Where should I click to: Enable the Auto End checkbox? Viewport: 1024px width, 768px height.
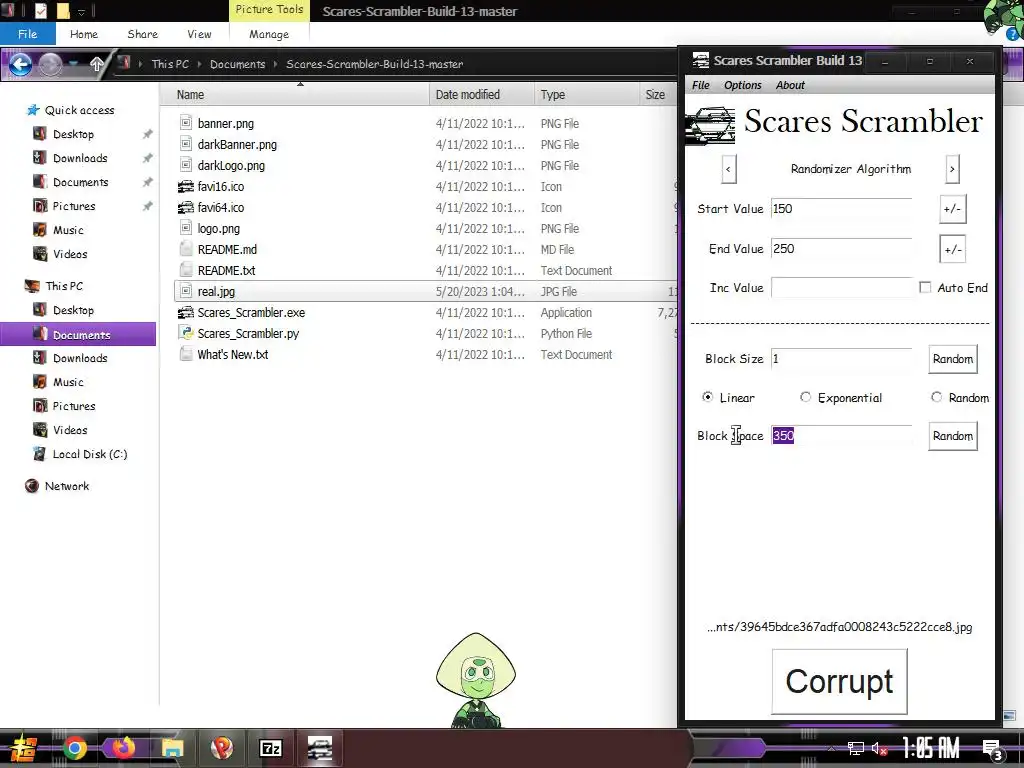coord(925,287)
